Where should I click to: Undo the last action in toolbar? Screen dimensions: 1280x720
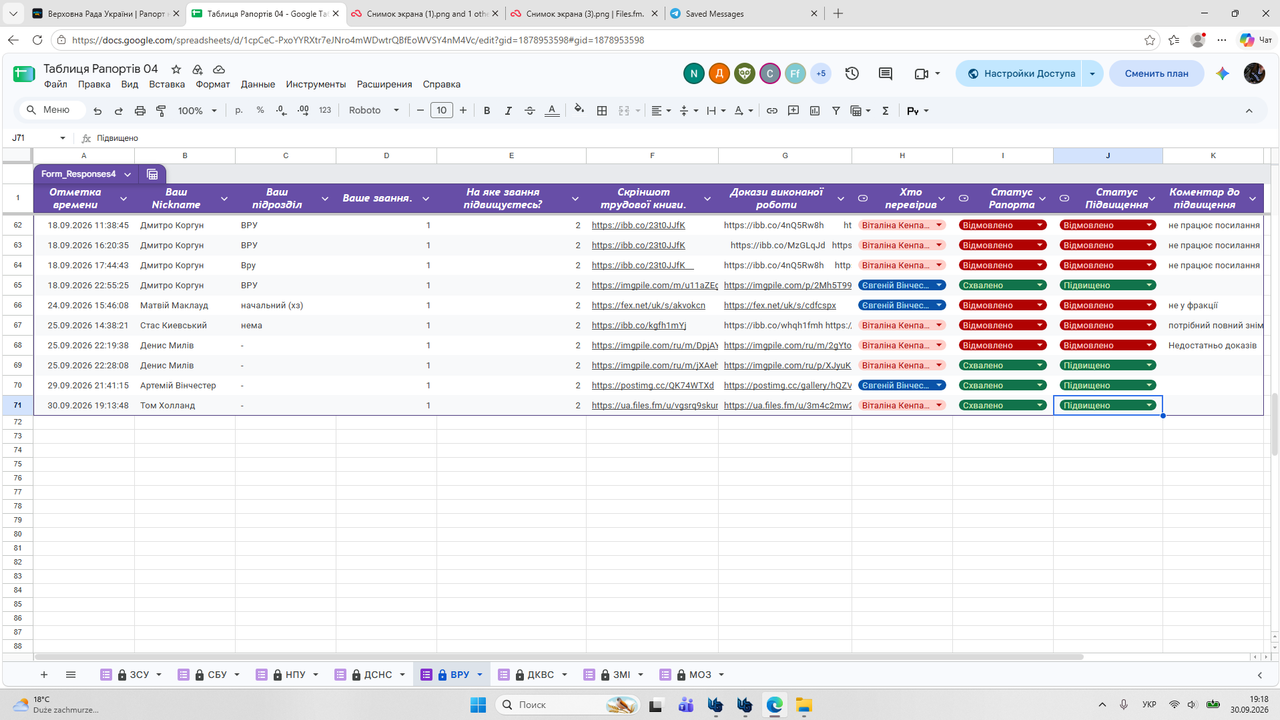[97, 111]
